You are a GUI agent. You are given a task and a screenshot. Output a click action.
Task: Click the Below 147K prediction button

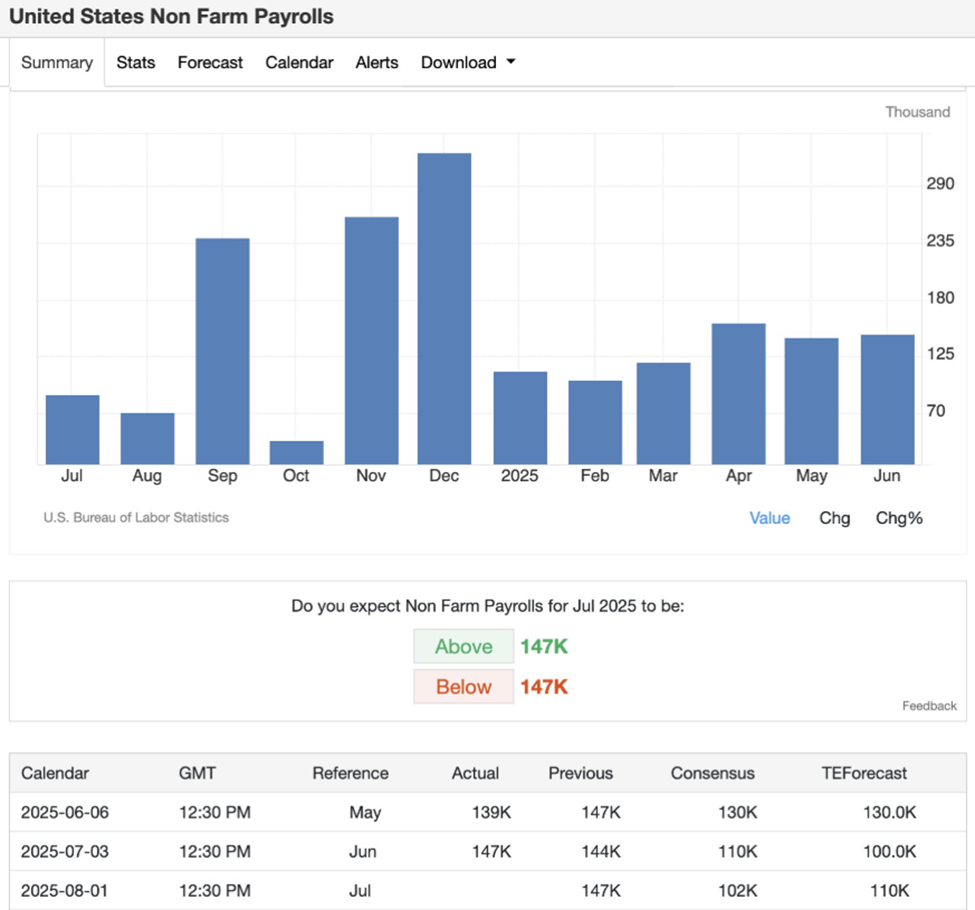click(x=463, y=686)
